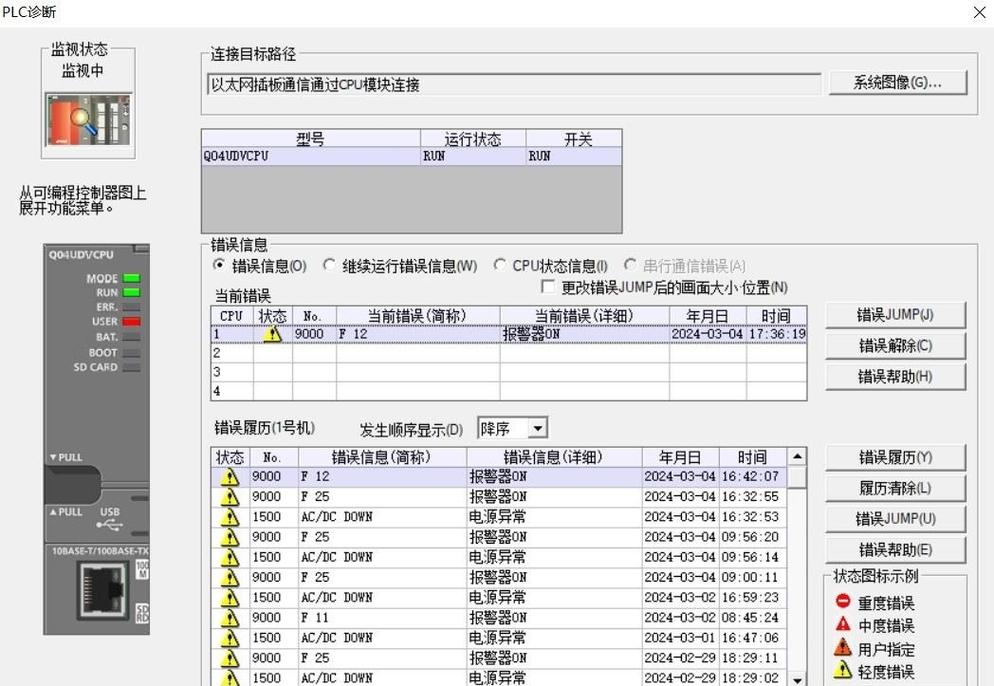Click the USB port icon on CPU image
The width and height of the screenshot is (994, 686).
(109, 525)
